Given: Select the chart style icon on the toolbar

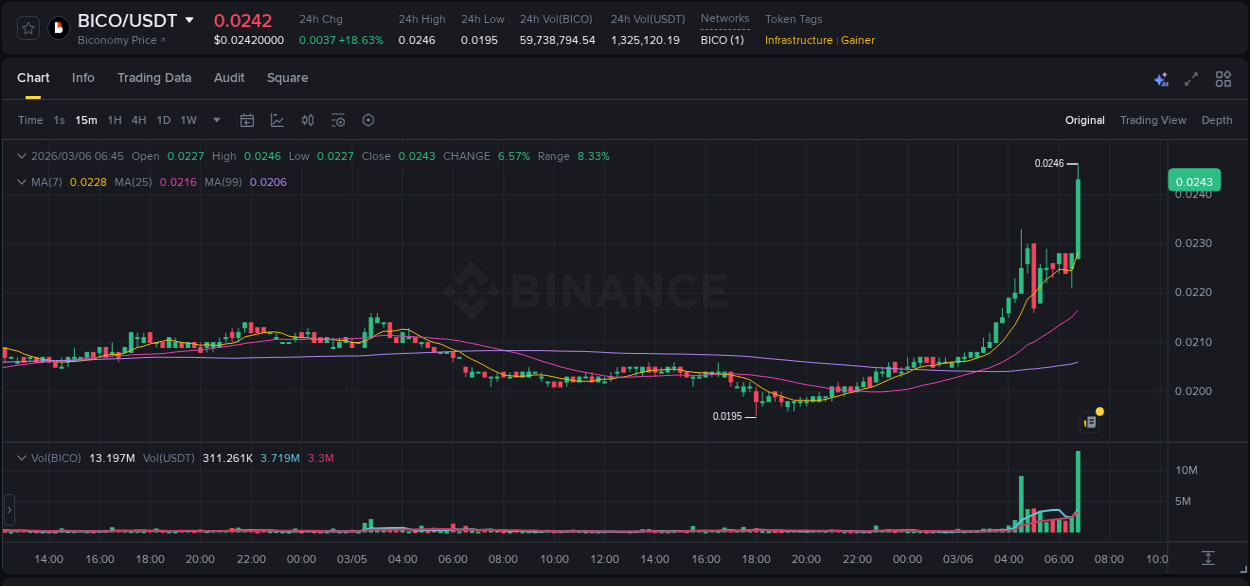Looking at the screenshot, I should [277, 120].
